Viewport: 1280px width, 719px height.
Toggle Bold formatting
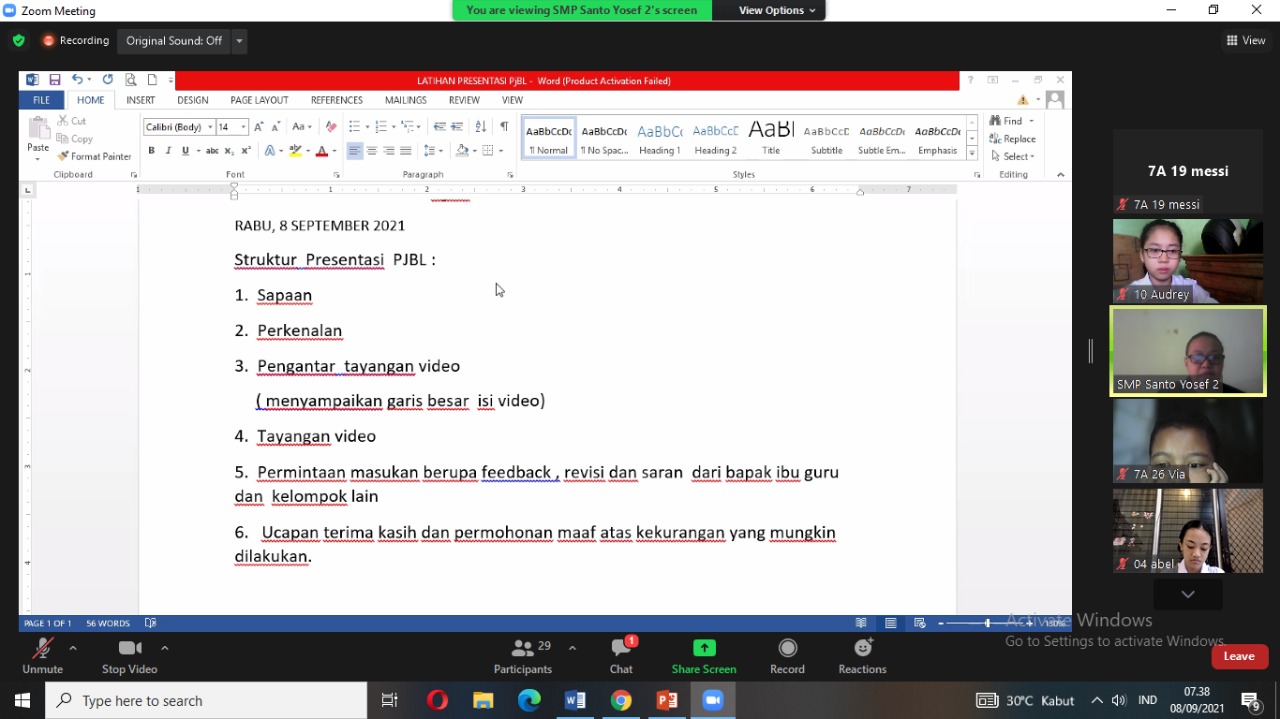151,151
